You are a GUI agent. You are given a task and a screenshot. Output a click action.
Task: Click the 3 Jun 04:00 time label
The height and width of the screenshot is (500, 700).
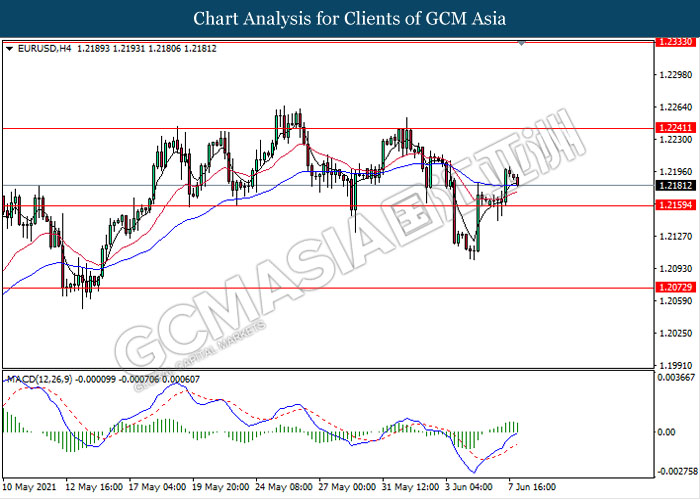(x=469, y=487)
